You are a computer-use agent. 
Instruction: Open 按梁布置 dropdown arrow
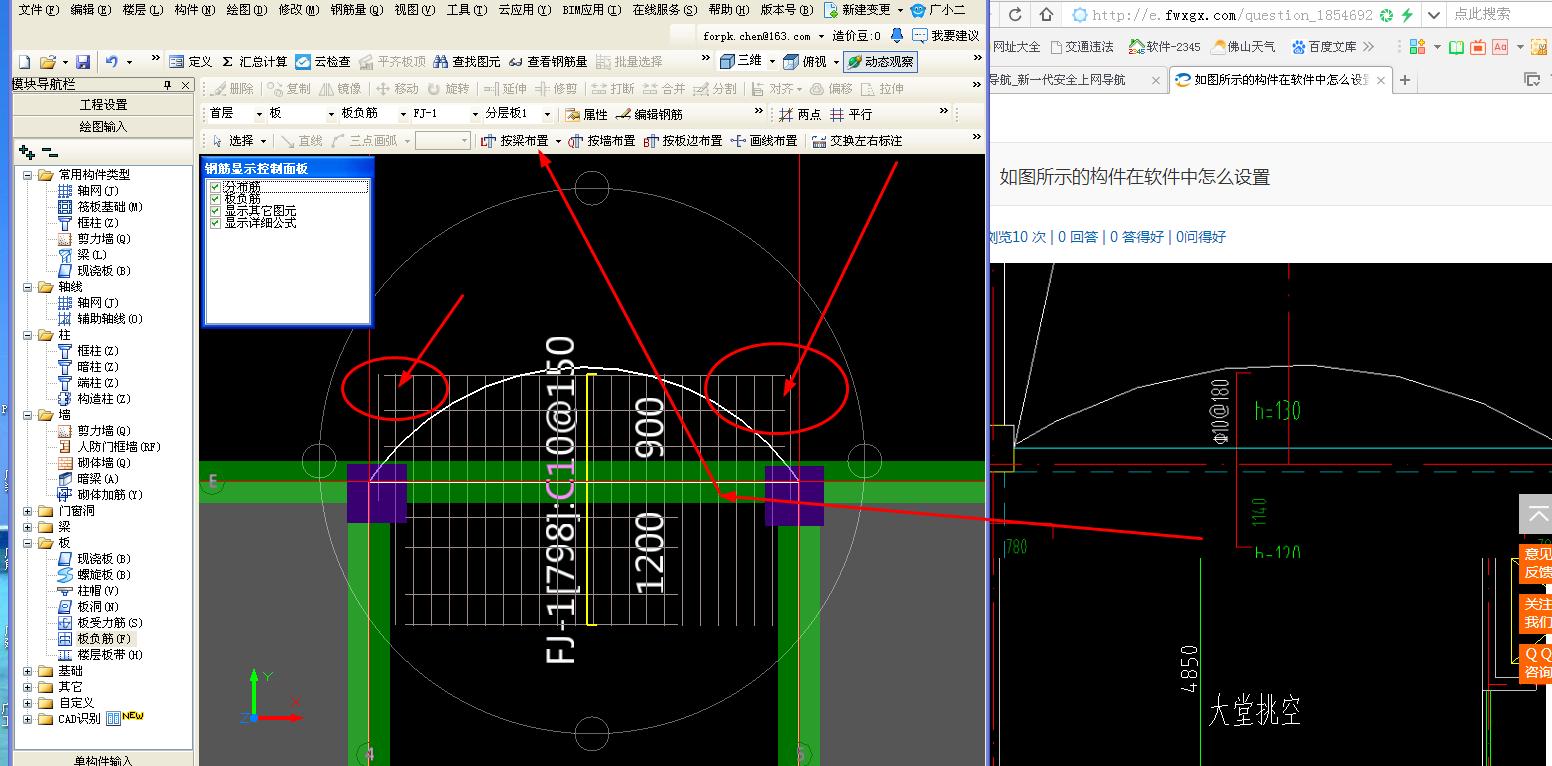click(558, 141)
